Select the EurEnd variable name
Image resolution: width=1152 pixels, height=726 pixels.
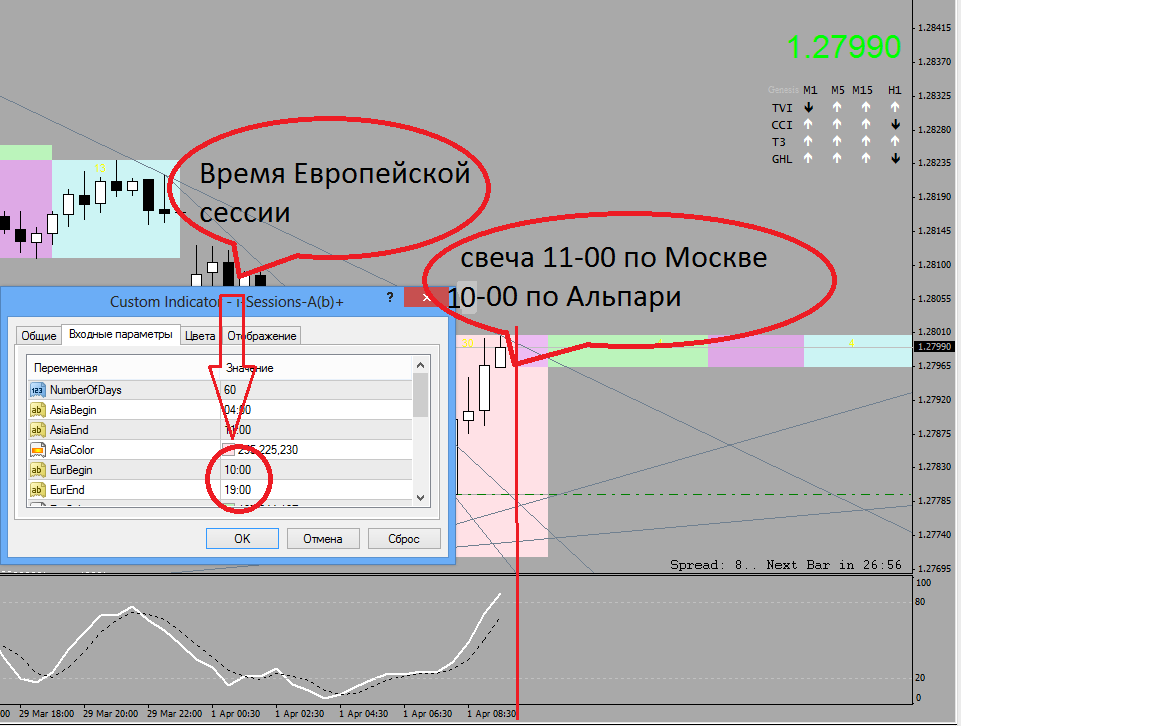point(67,489)
